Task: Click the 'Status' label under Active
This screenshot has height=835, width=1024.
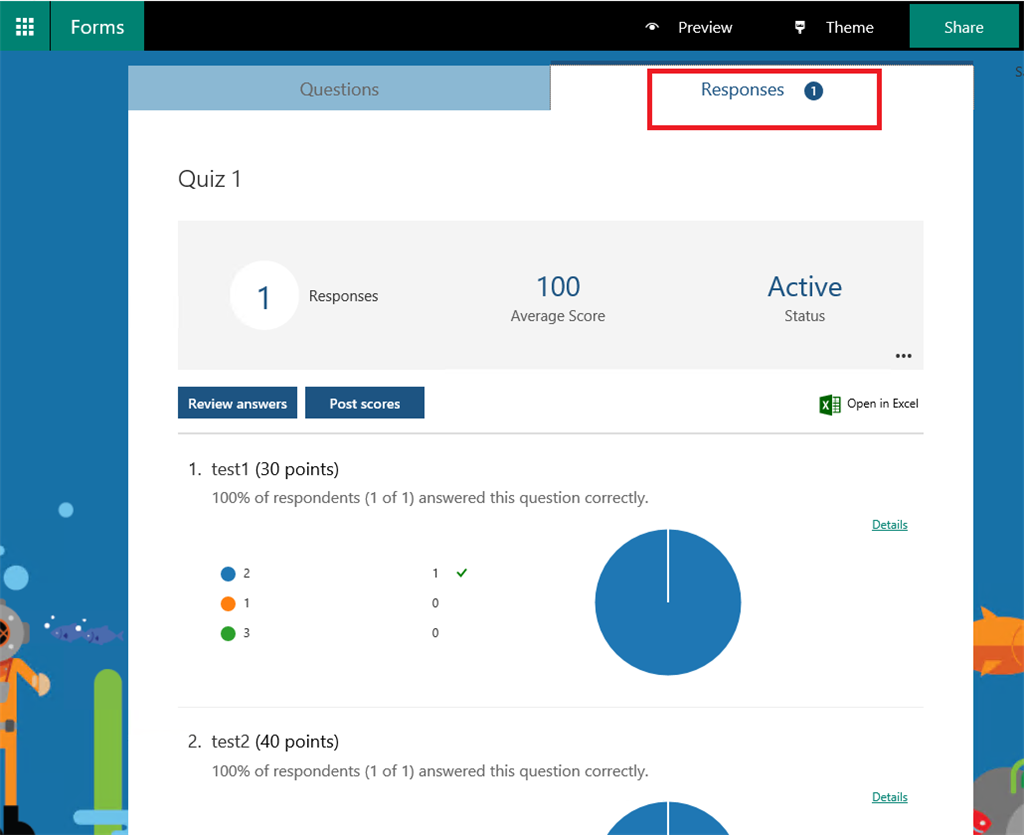Action: [805, 316]
